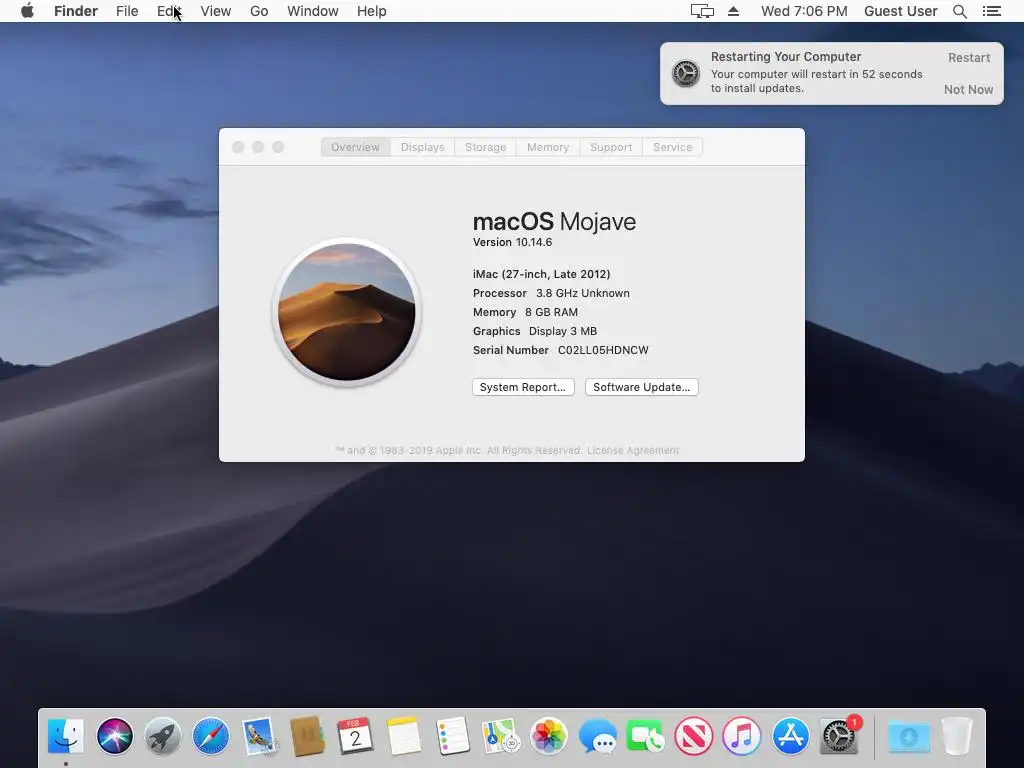The height and width of the screenshot is (768, 1024).
Task: Click the Software Update... button
Action: pos(641,387)
